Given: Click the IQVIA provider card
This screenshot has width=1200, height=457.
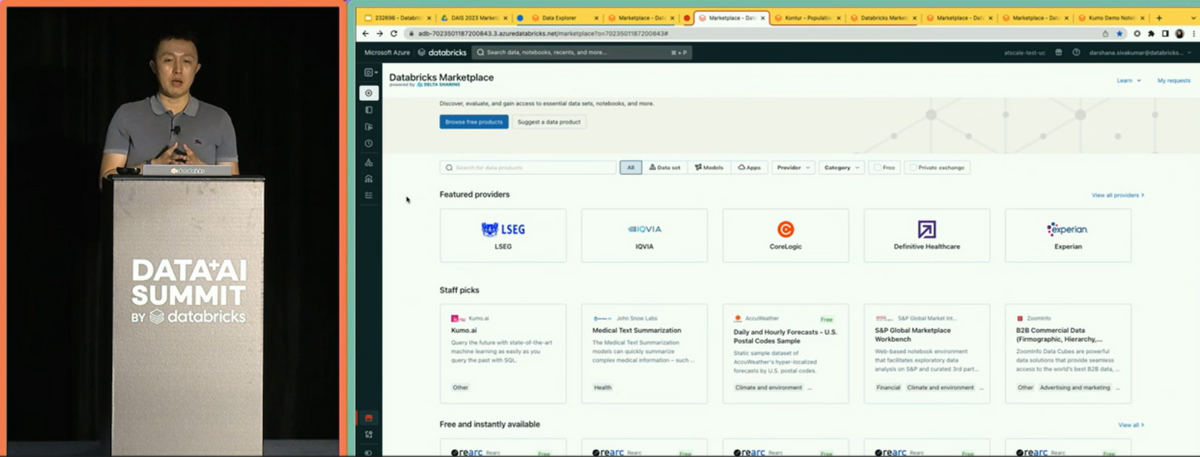Looking at the screenshot, I should (644, 236).
